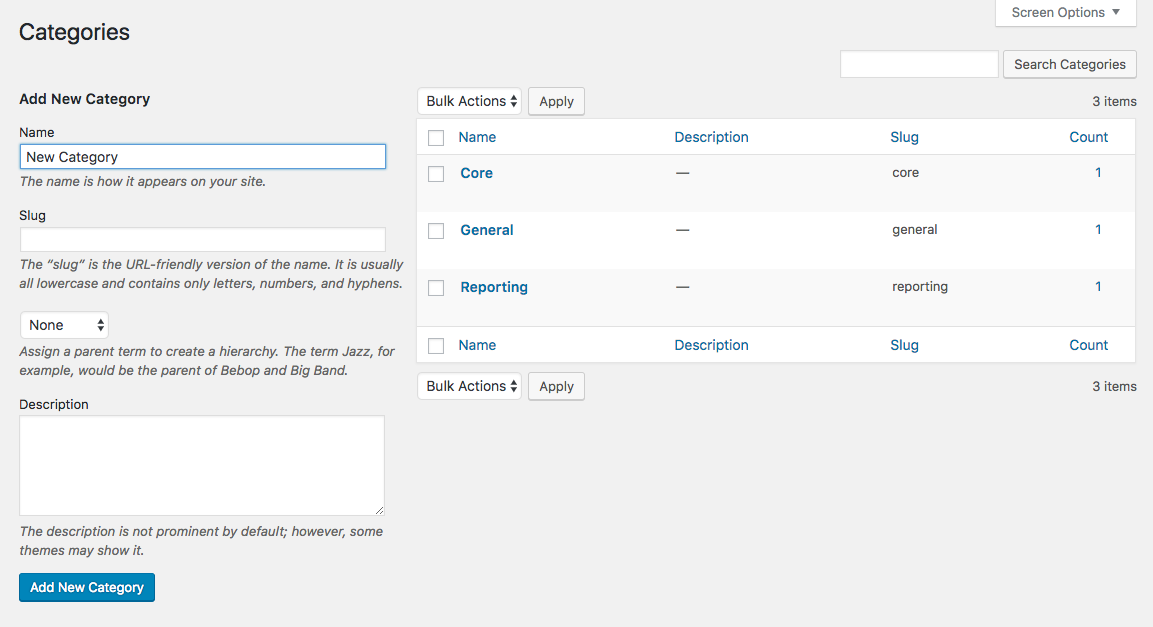This screenshot has height=627, width=1153.
Task: Tick the checkbox for Reporting category
Action: pyautogui.click(x=436, y=288)
